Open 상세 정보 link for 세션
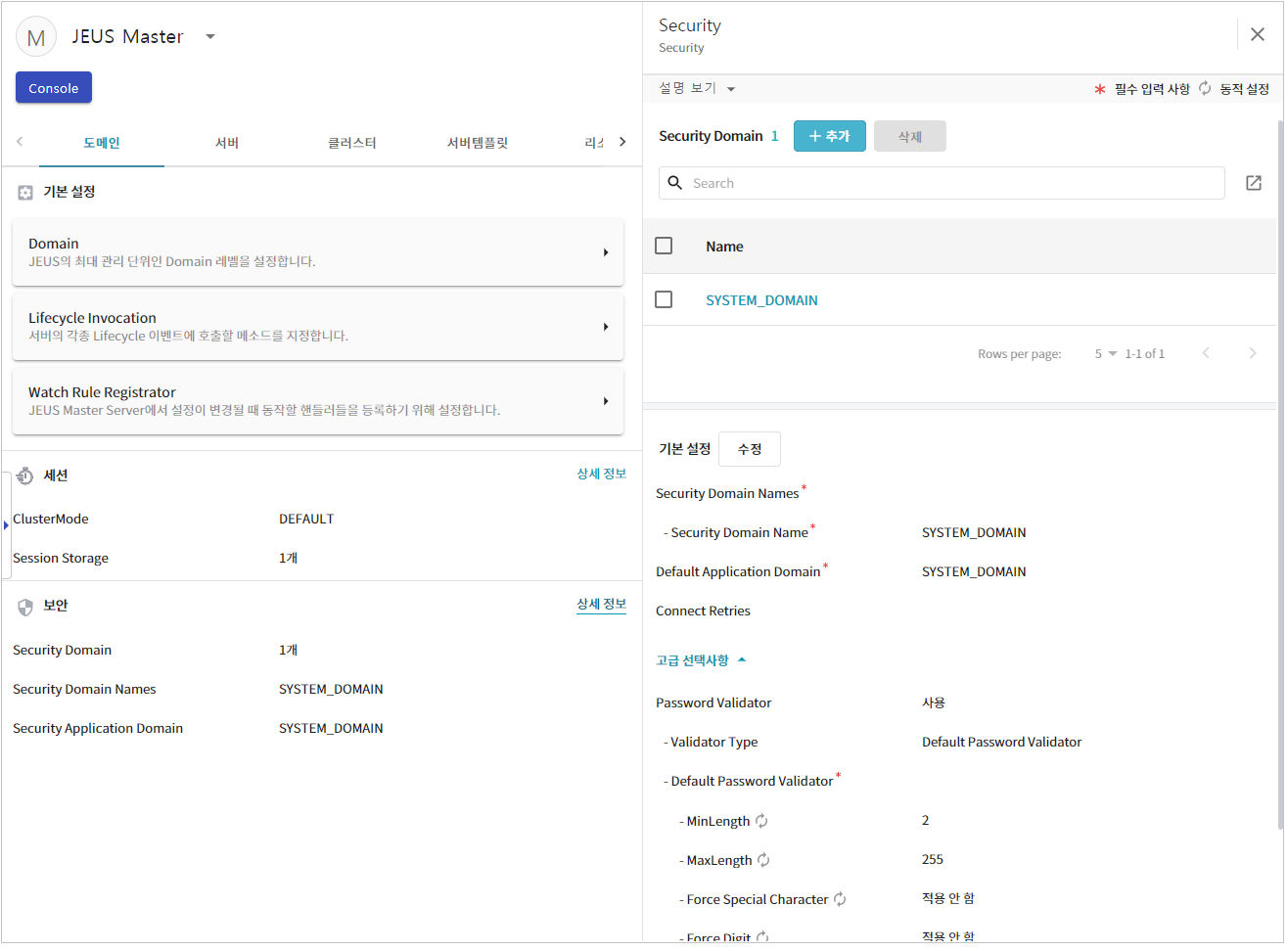The height and width of the screenshot is (951, 1288). coord(601,474)
